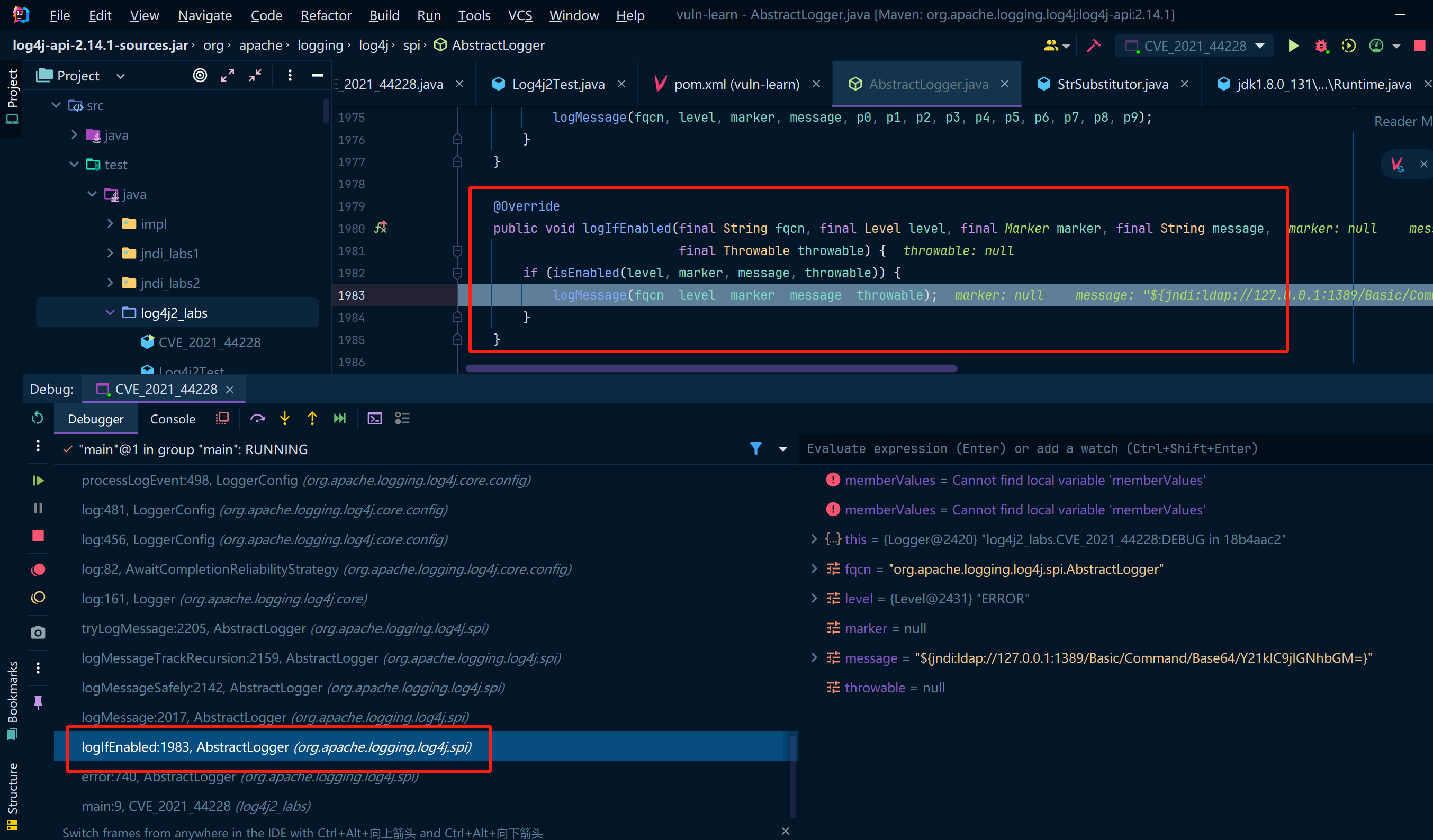Toggle thread frames filter funnel icon
Screen dimensions: 1433x840
pos(756,449)
